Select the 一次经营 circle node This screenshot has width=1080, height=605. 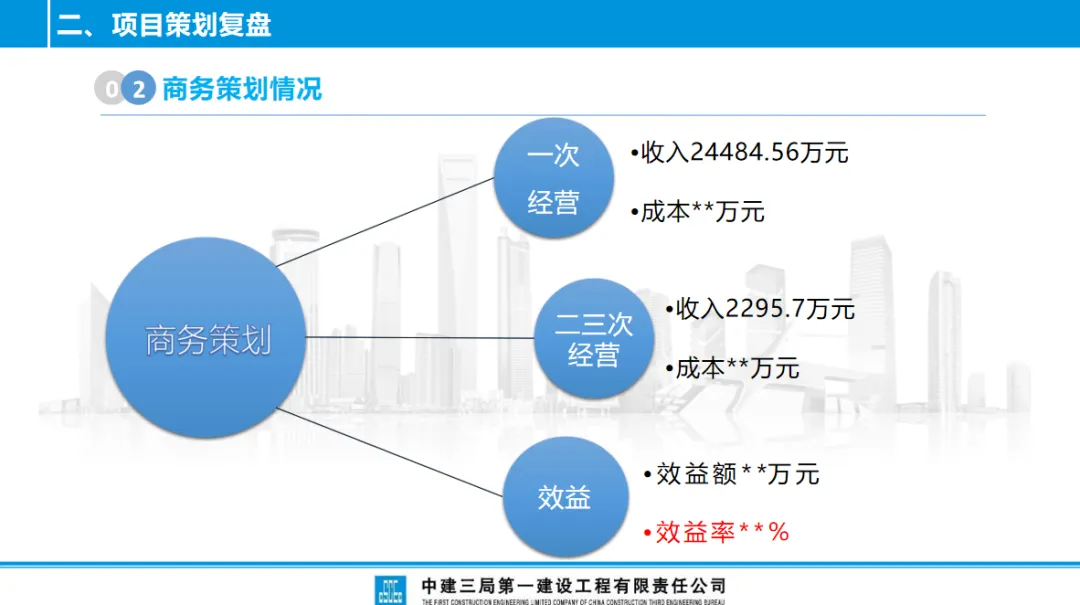click(x=554, y=178)
